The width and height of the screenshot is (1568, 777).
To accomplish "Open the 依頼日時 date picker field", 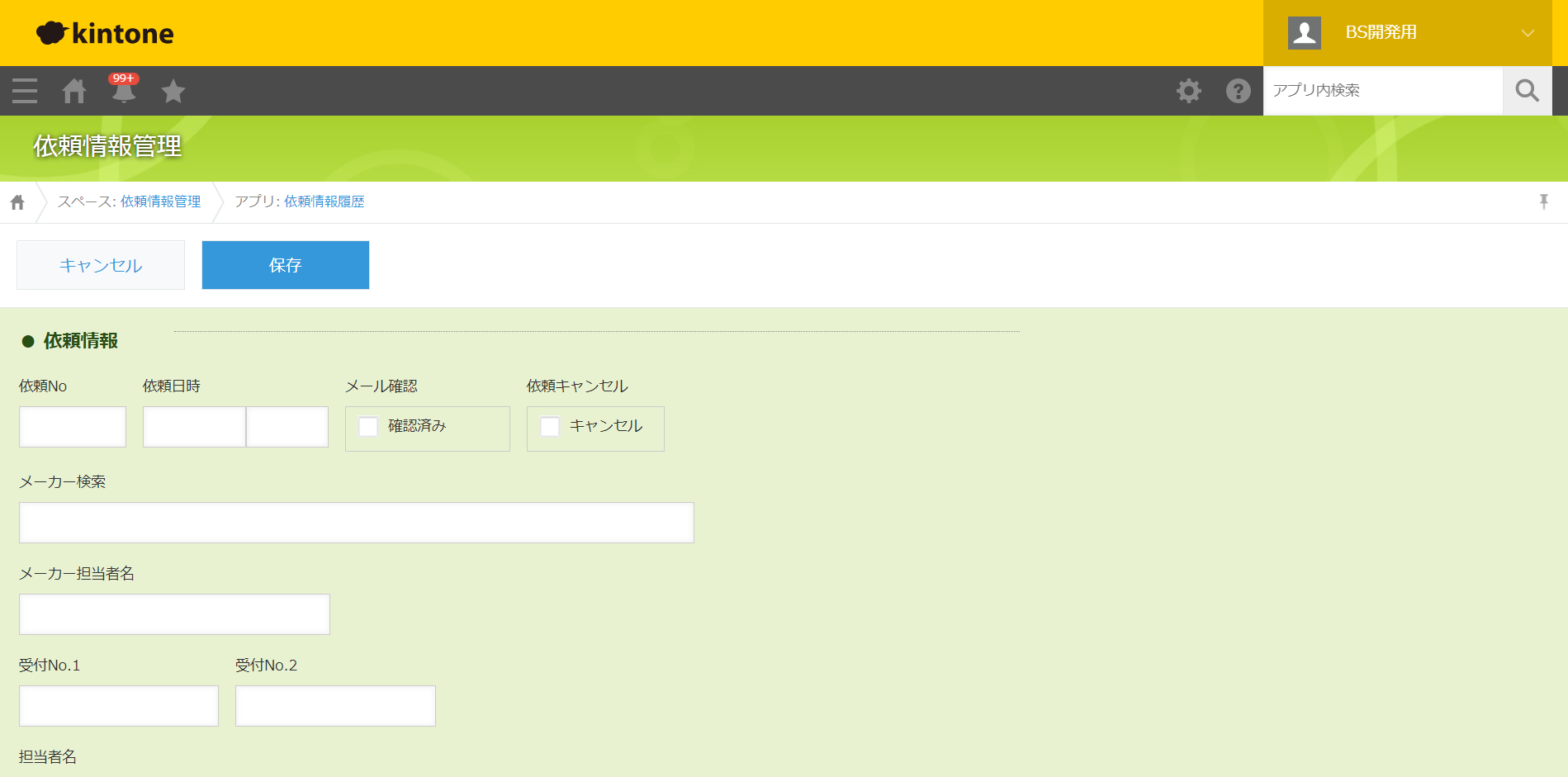I will click(x=194, y=427).
